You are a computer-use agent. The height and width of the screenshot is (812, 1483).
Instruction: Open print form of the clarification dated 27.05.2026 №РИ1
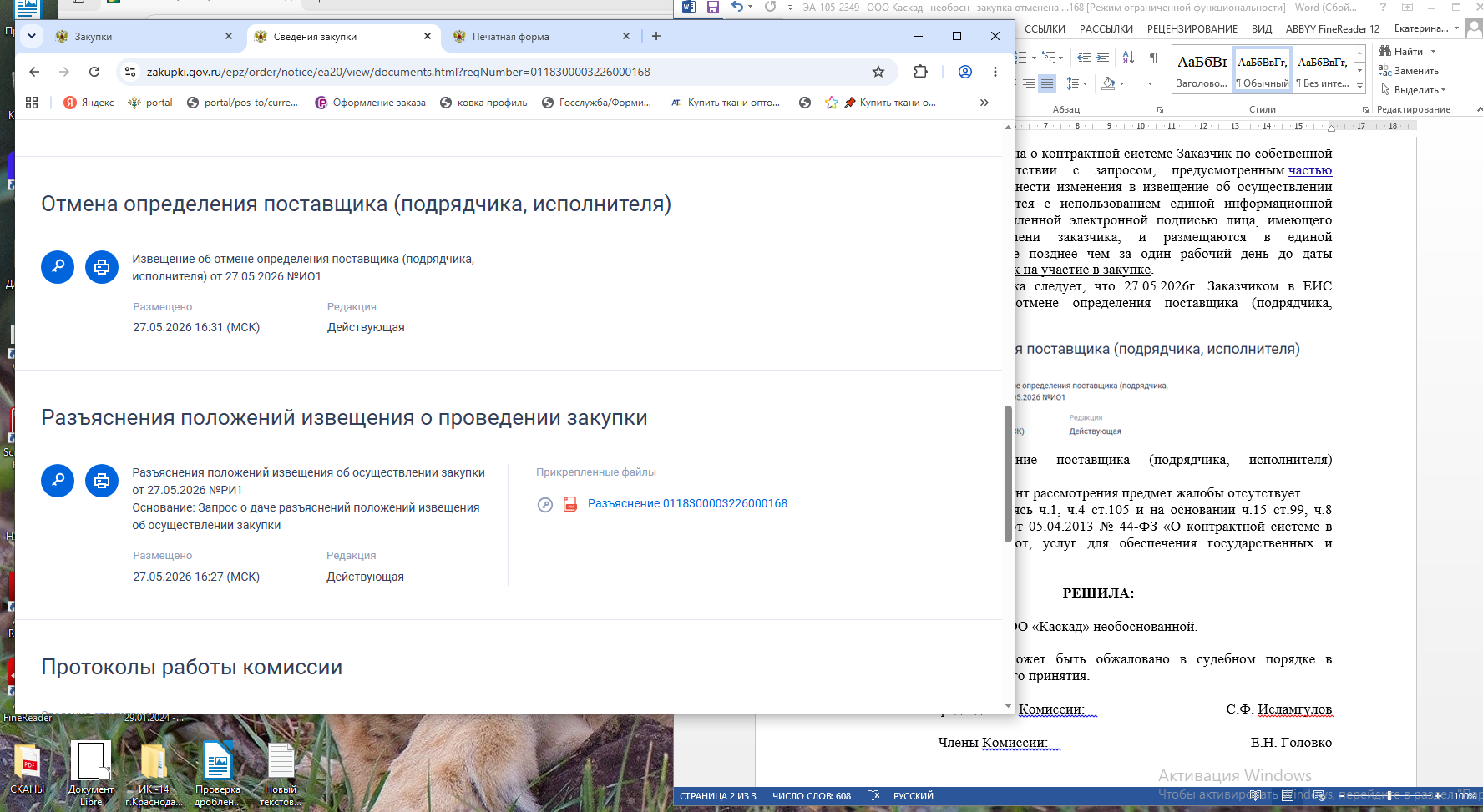pos(102,481)
